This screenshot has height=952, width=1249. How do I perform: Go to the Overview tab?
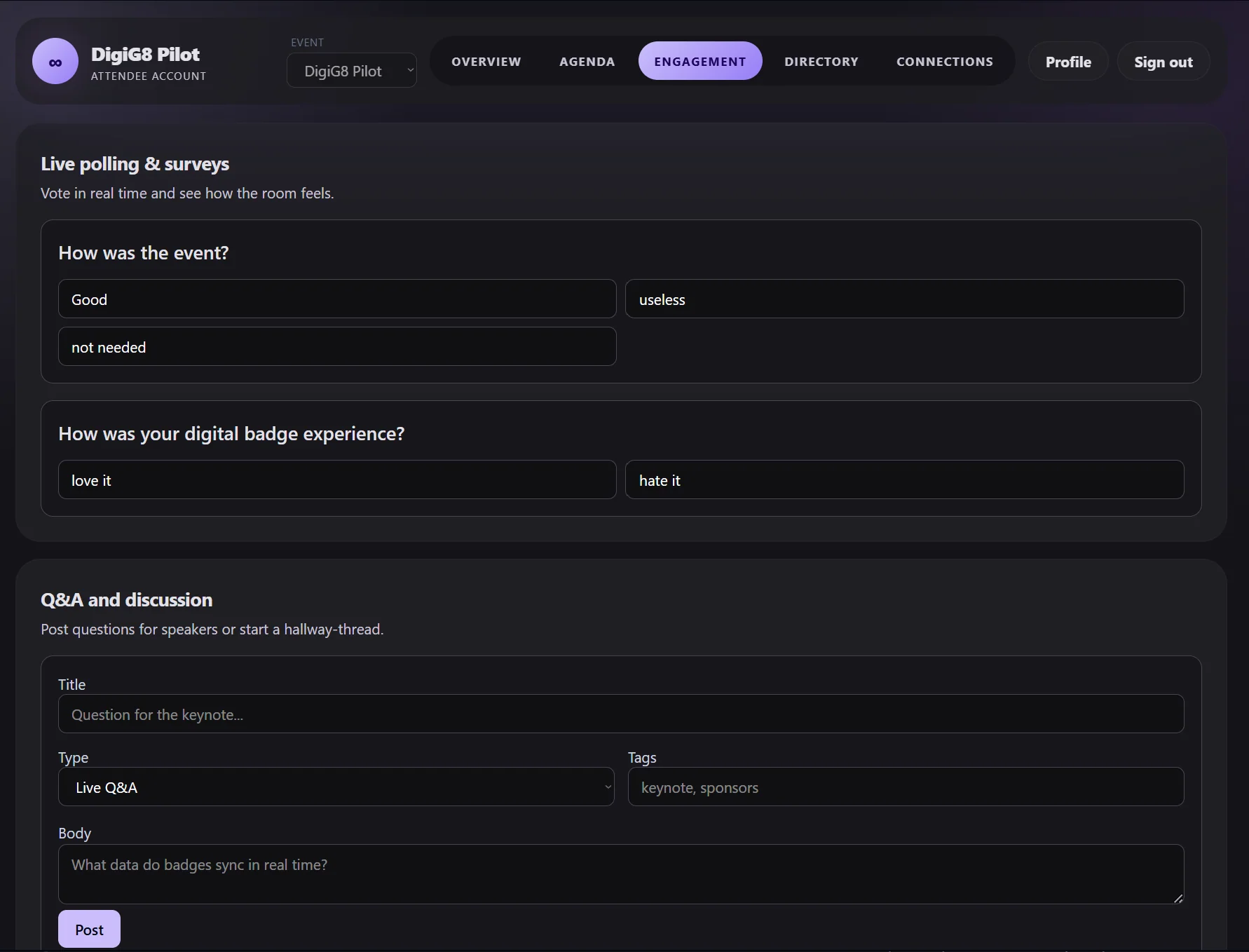[x=486, y=61]
